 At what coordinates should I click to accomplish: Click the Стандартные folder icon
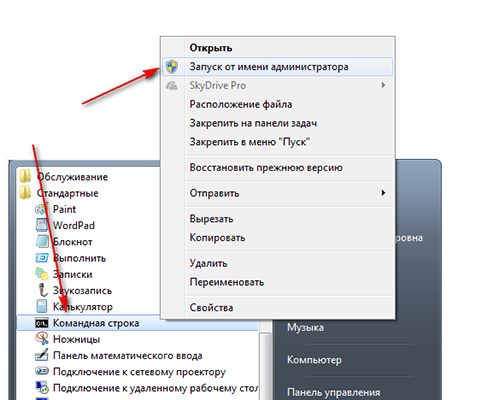[x=25, y=193]
